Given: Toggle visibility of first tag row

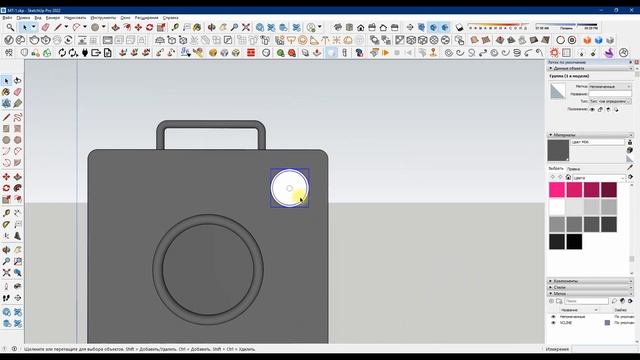Looking at the screenshot, I should coord(553,317).
